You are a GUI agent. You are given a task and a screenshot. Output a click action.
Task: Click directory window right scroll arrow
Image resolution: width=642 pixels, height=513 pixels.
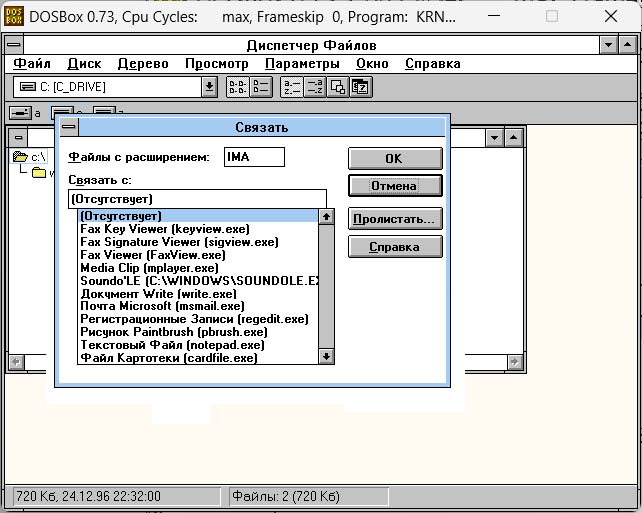point(515,362)
